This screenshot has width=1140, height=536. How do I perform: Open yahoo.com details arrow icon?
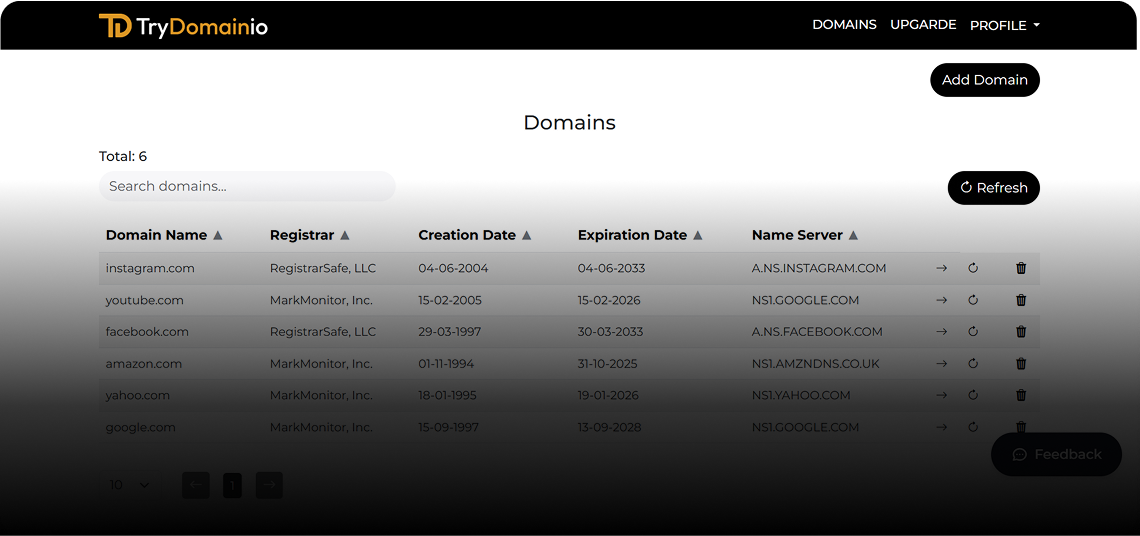[x=942, y=396]
